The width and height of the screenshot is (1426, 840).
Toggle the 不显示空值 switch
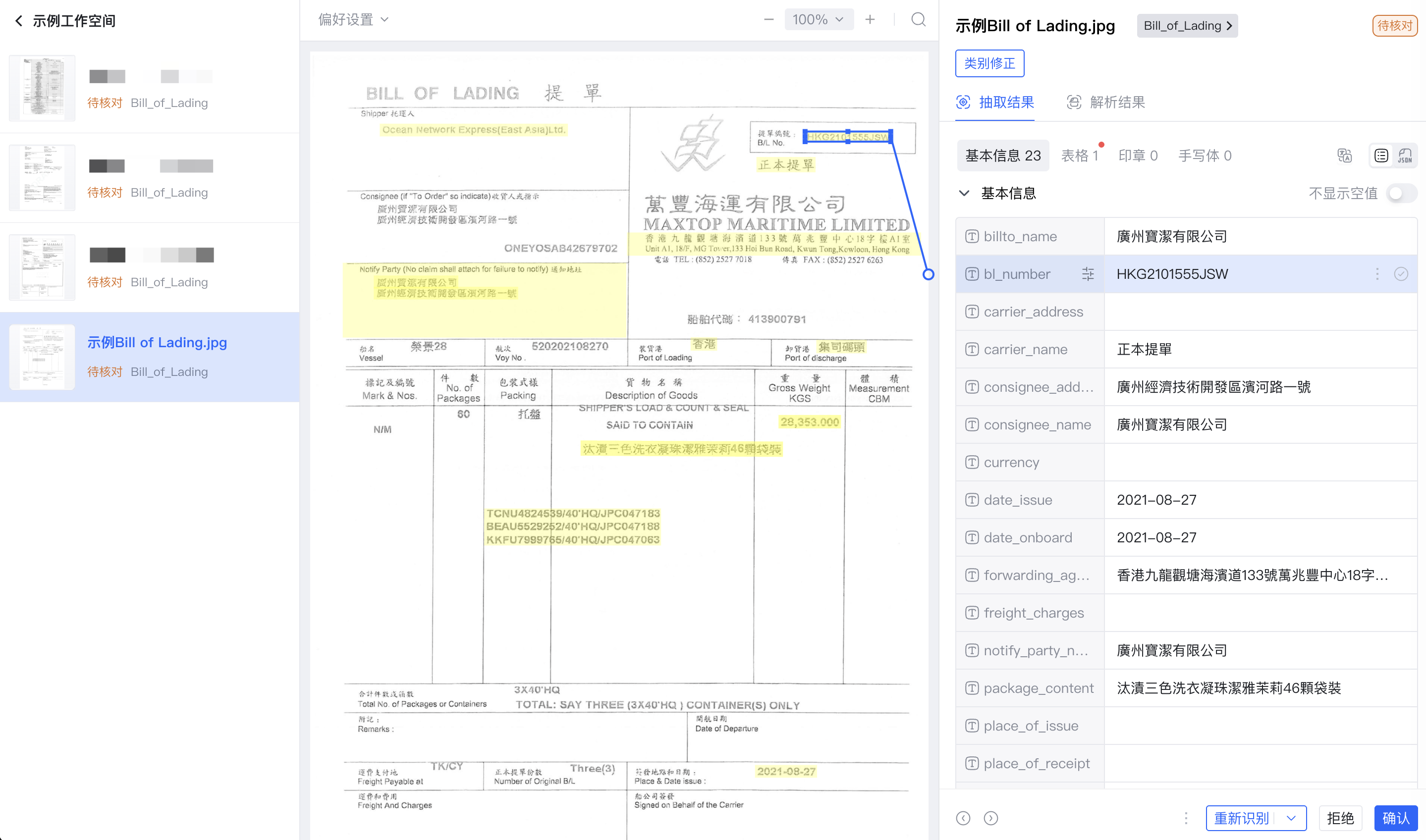tap(1401, 194)
